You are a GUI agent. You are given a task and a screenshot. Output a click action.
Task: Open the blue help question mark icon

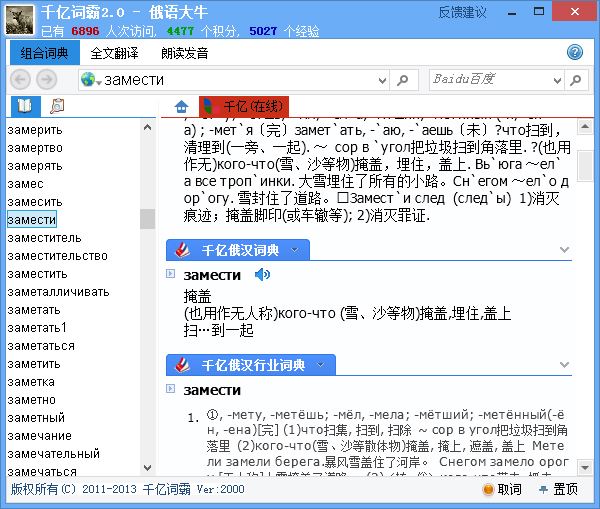(575, 52)
